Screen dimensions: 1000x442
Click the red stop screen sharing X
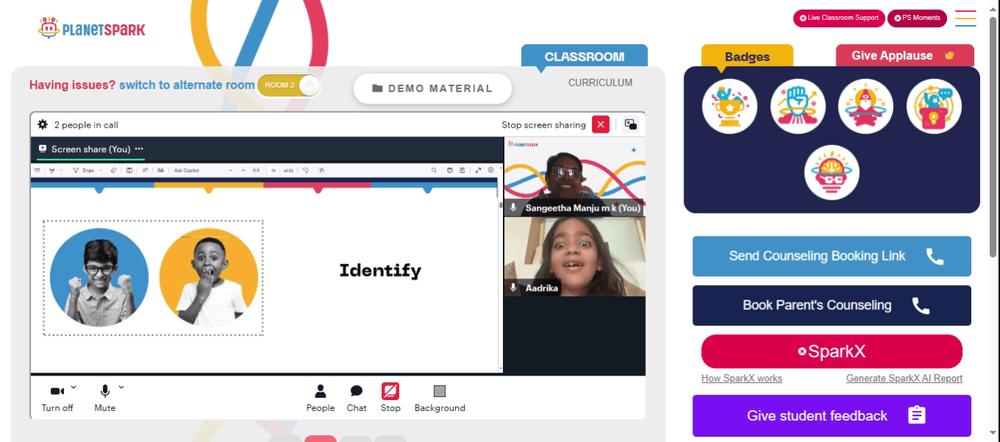600,124
